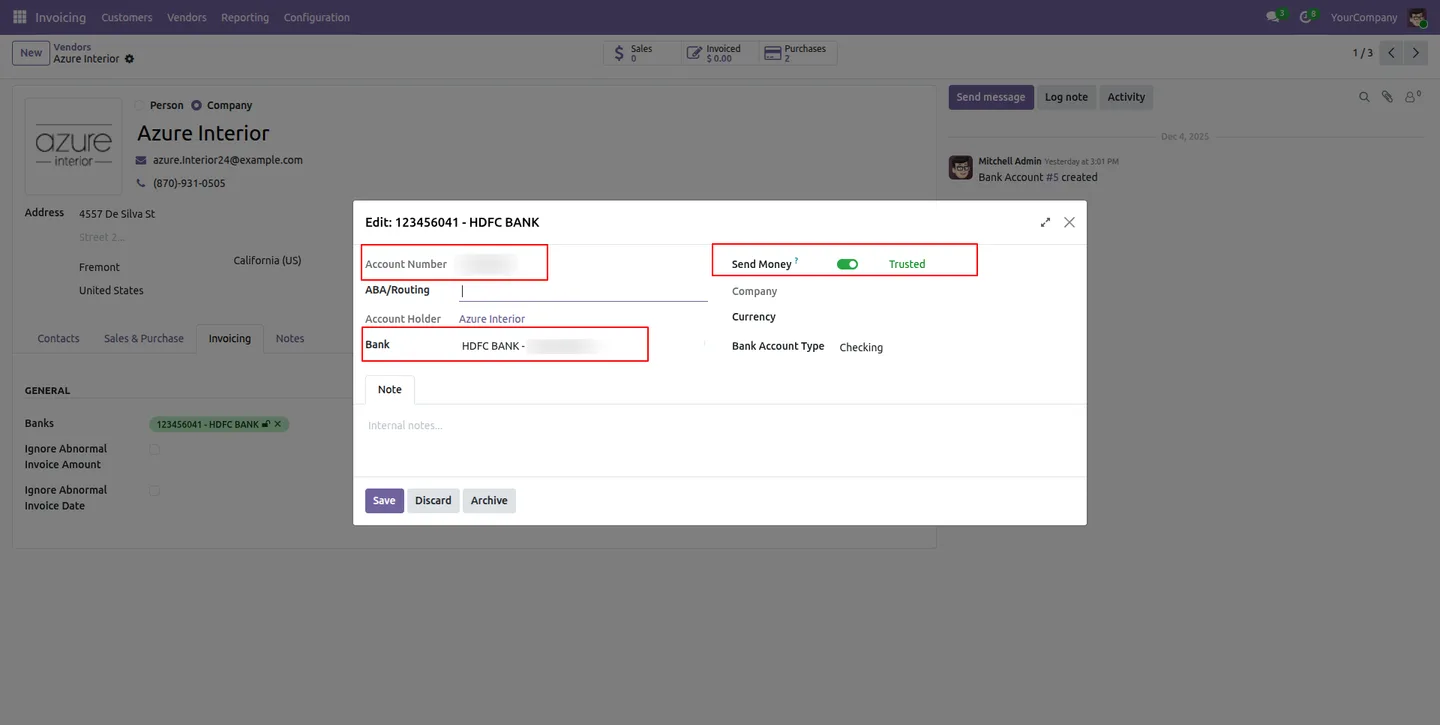Click Save in the dialog
The height and width of the screenshot is (725, 1440).
tap(384, 500)
